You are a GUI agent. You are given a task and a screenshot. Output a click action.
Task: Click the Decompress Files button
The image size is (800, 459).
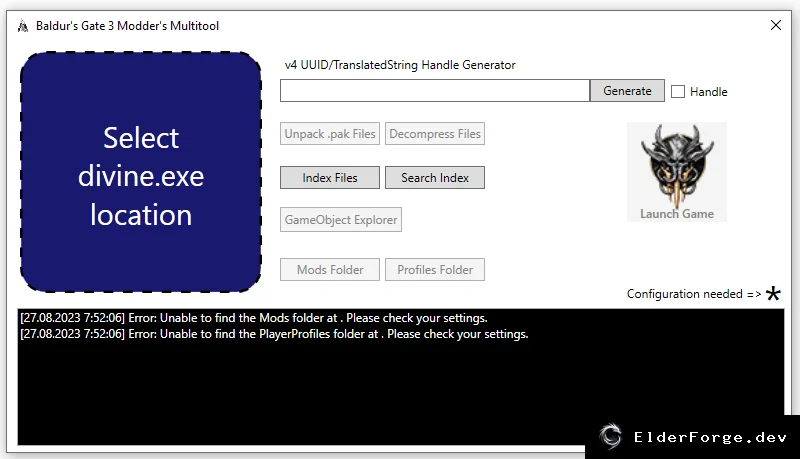point(435,134)
